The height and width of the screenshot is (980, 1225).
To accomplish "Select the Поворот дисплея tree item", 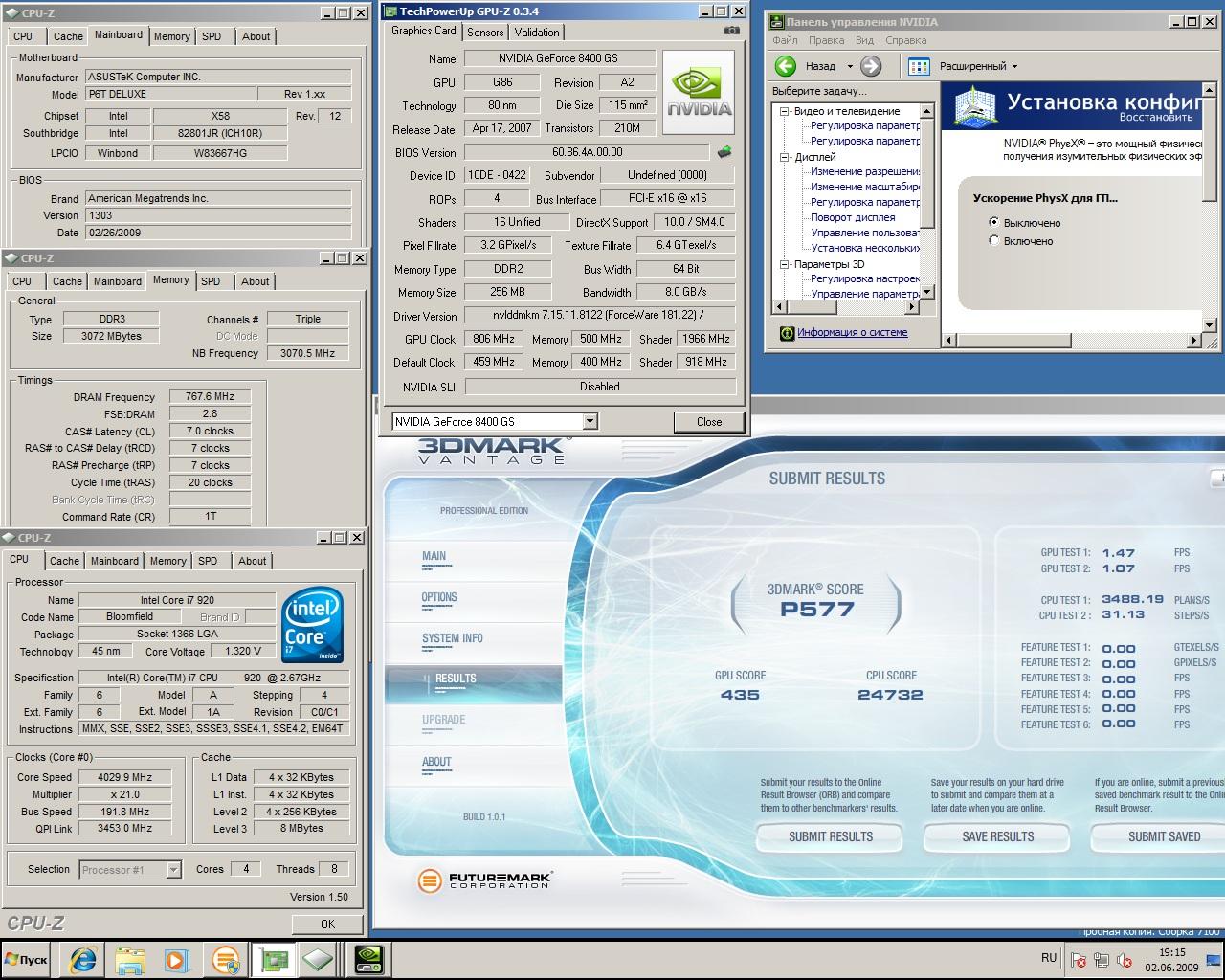I will (x=853, y=217).
